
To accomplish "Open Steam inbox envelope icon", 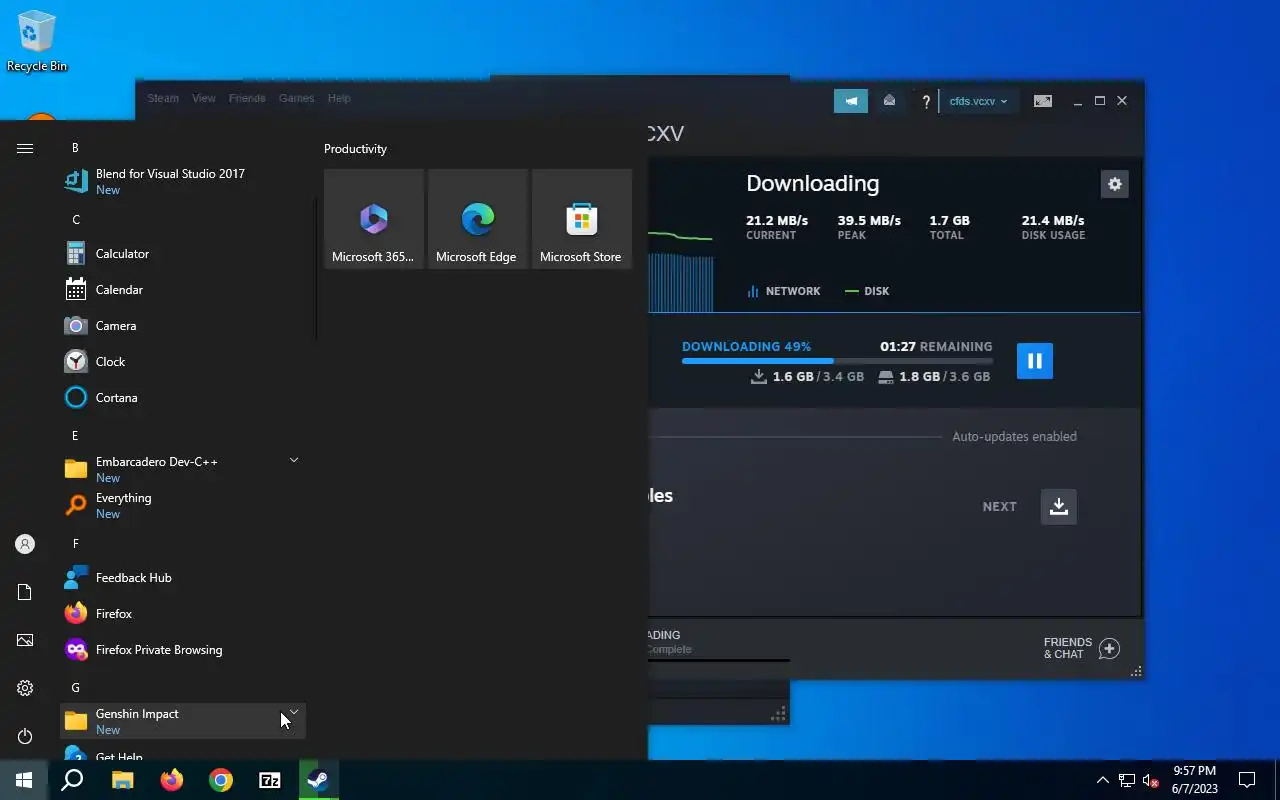I will 889,101.
